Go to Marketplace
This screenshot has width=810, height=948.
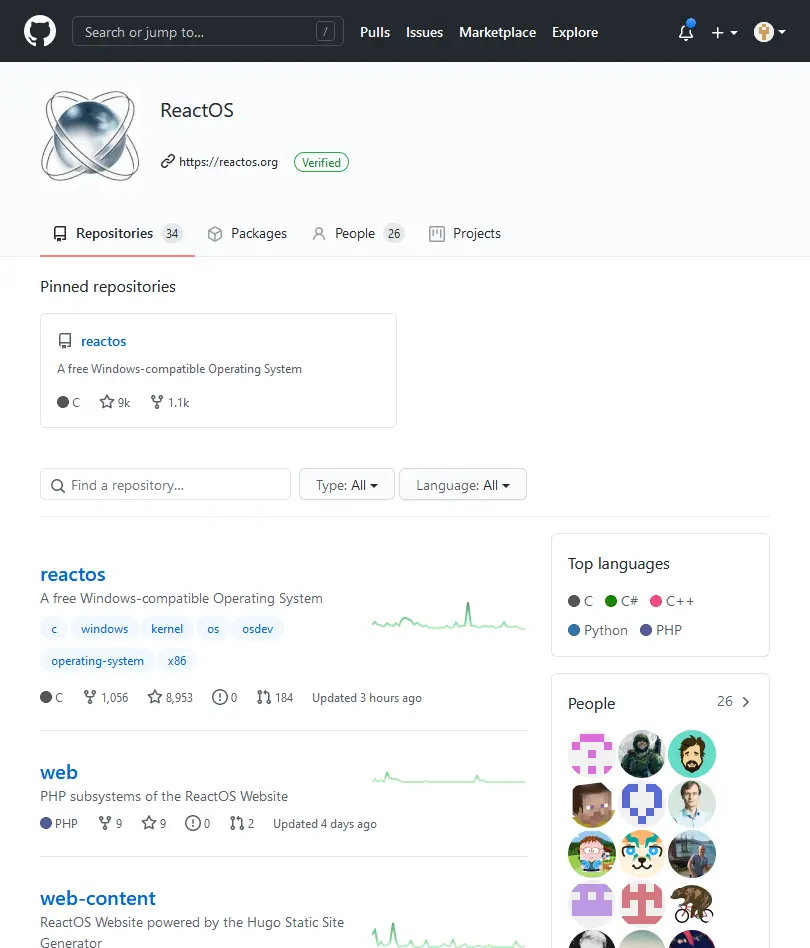coord(497,33)
